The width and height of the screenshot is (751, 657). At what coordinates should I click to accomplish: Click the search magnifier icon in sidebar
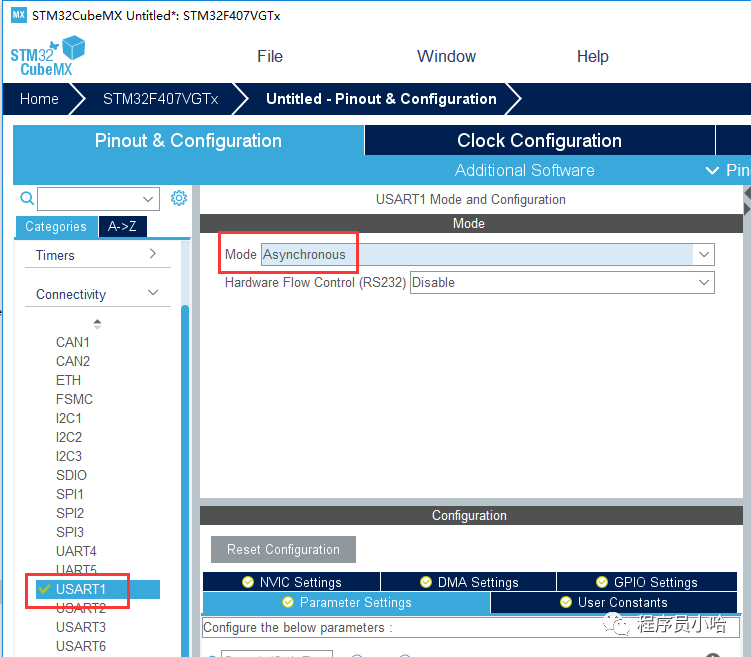pos(27,198)
